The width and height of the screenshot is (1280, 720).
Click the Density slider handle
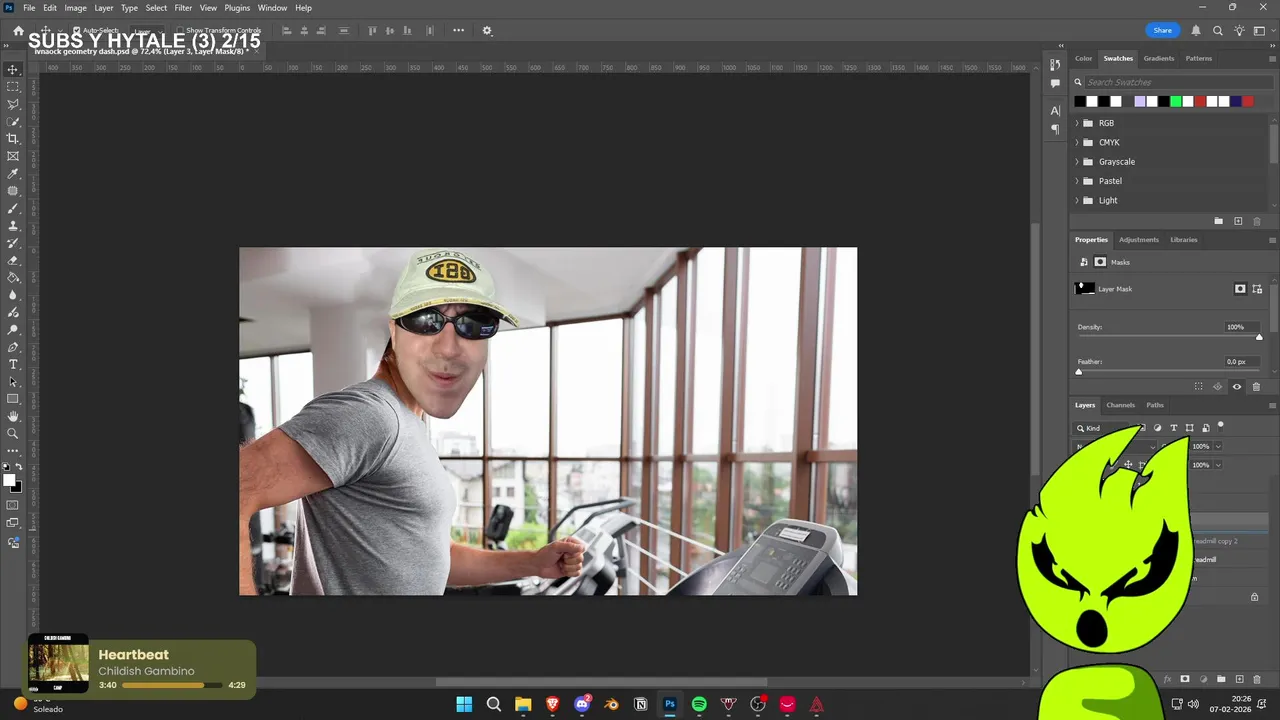[1259, 337]
